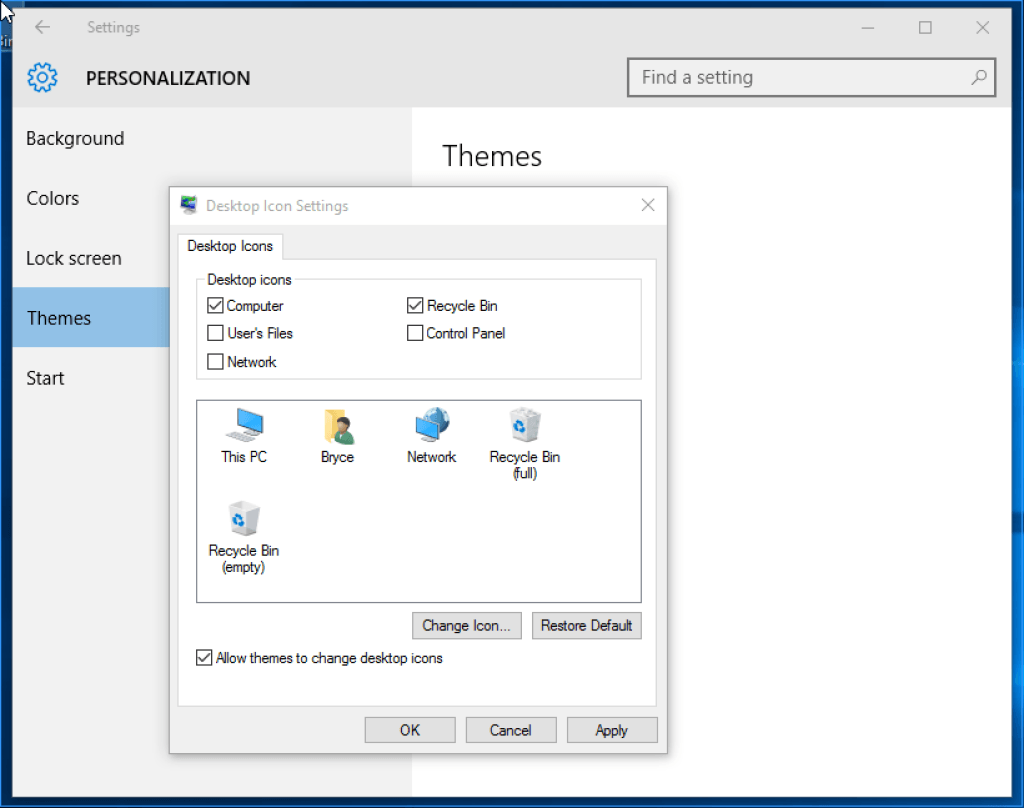This screenshot has width=1024, height=808.
Task: Enable the Control Panel checkbox
Action: pyautogui.click(x=415, y=333)
